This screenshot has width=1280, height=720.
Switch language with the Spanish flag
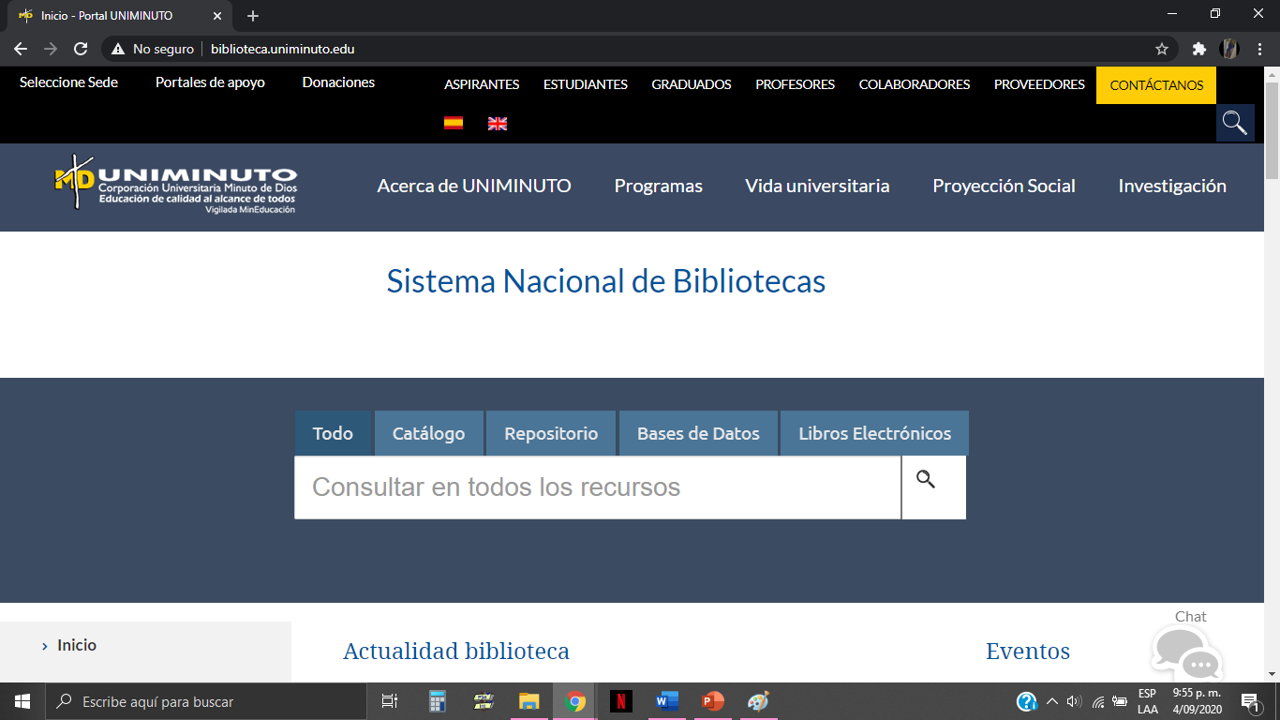pyautogui.click(x=453, y=123)
